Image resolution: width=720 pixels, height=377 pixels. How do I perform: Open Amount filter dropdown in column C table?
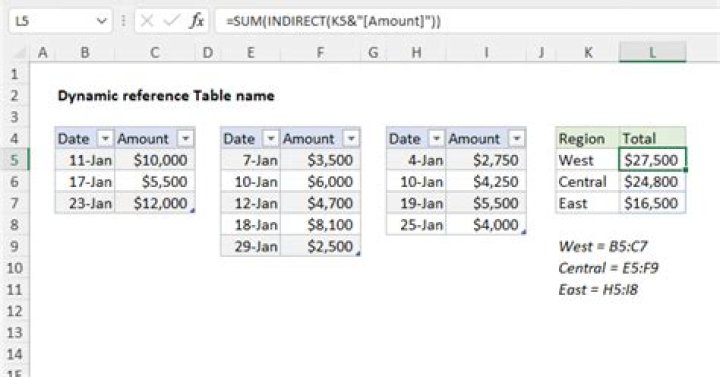click(186, 138)
